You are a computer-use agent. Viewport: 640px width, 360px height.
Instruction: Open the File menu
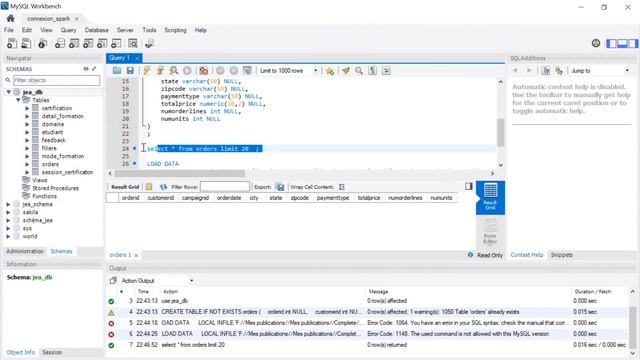[9, 30]
